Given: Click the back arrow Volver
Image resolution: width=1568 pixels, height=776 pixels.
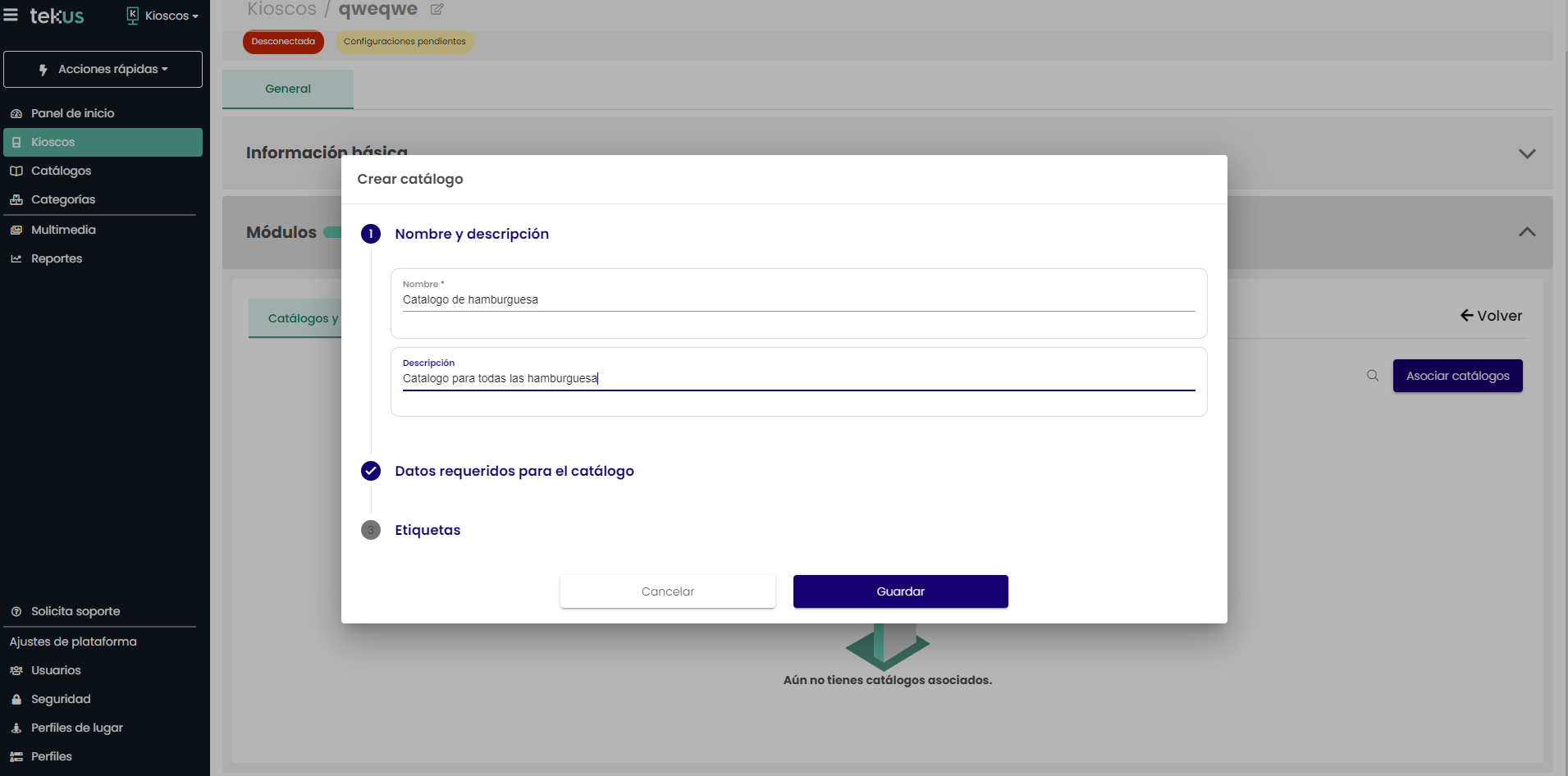Looking at the screenshot, I should [1490, 316].
